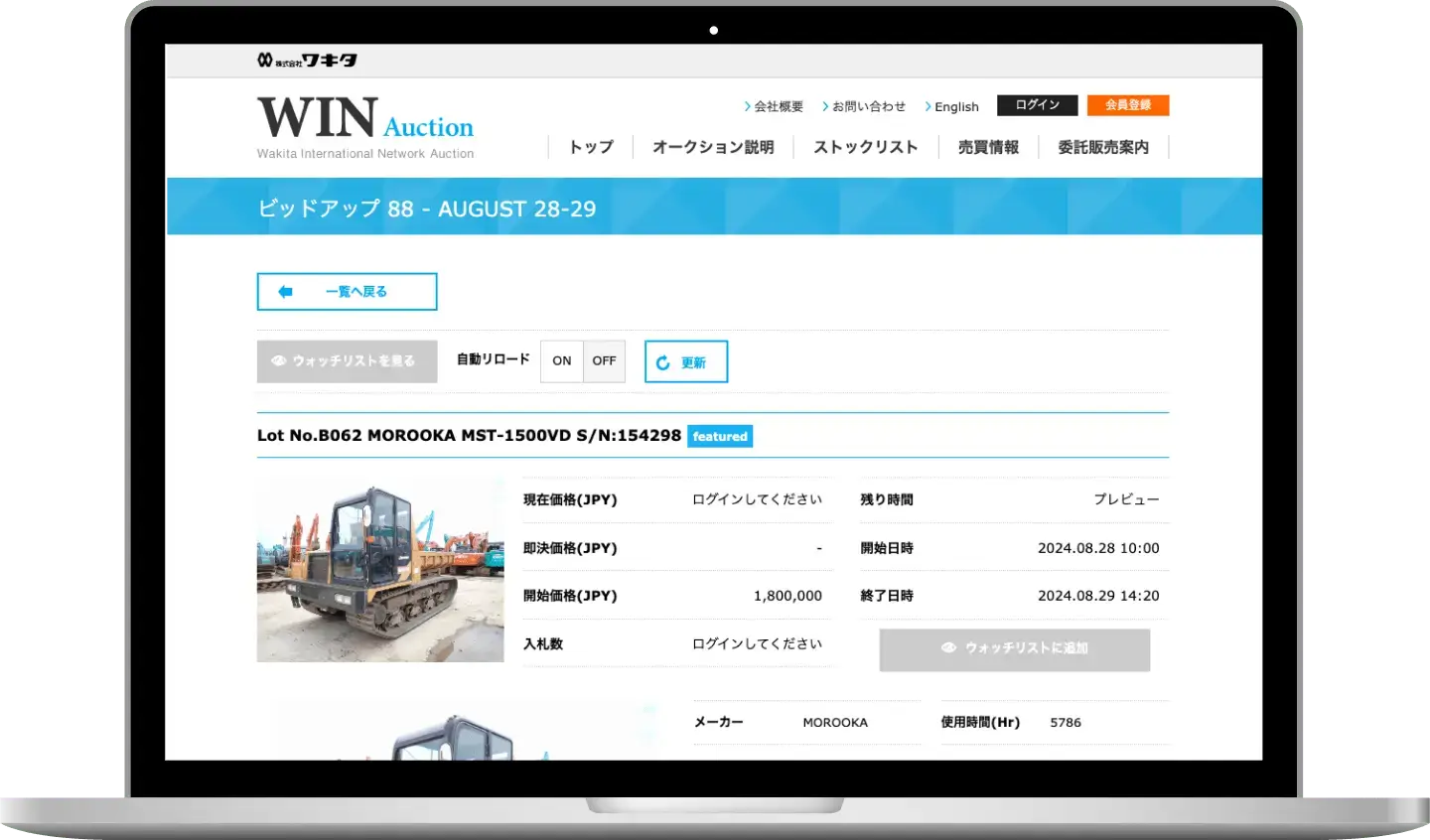The height and width of the screenshot is (840, 1430).
Task: Click the maker value MOROOKA
Action: point(835,723)
